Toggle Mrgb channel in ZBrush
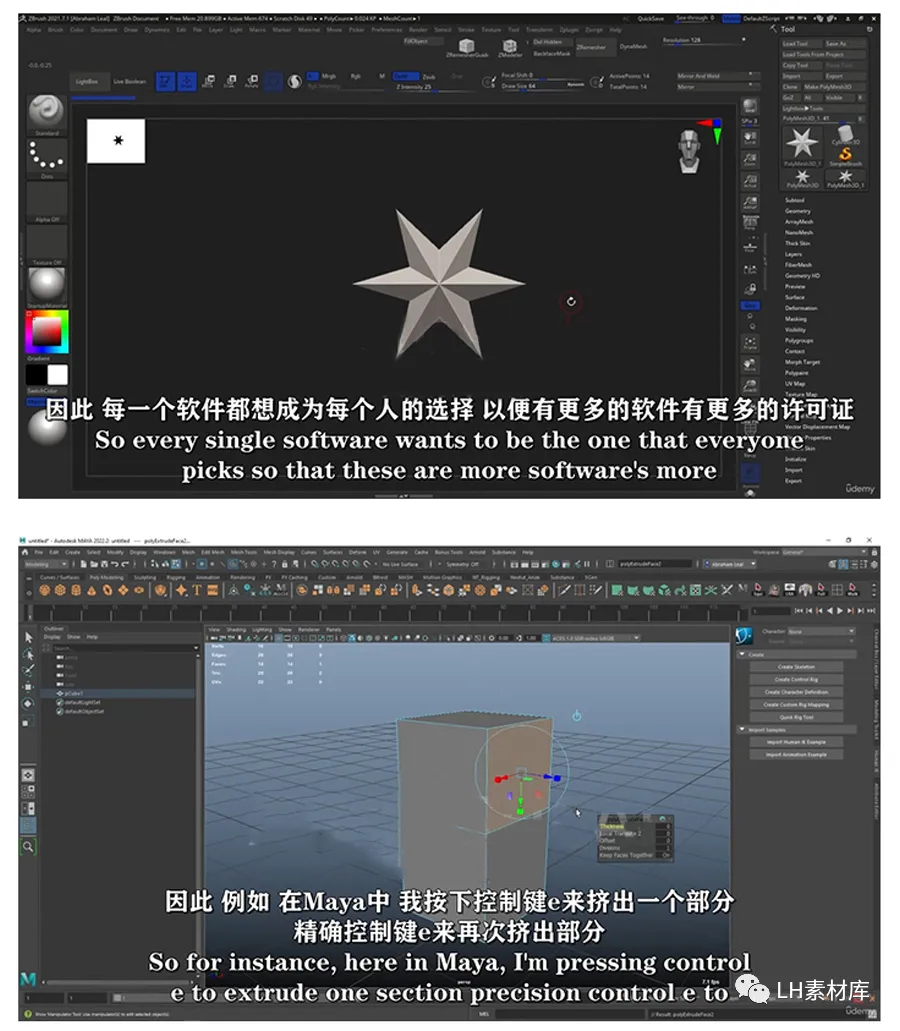 click(328, 76)
